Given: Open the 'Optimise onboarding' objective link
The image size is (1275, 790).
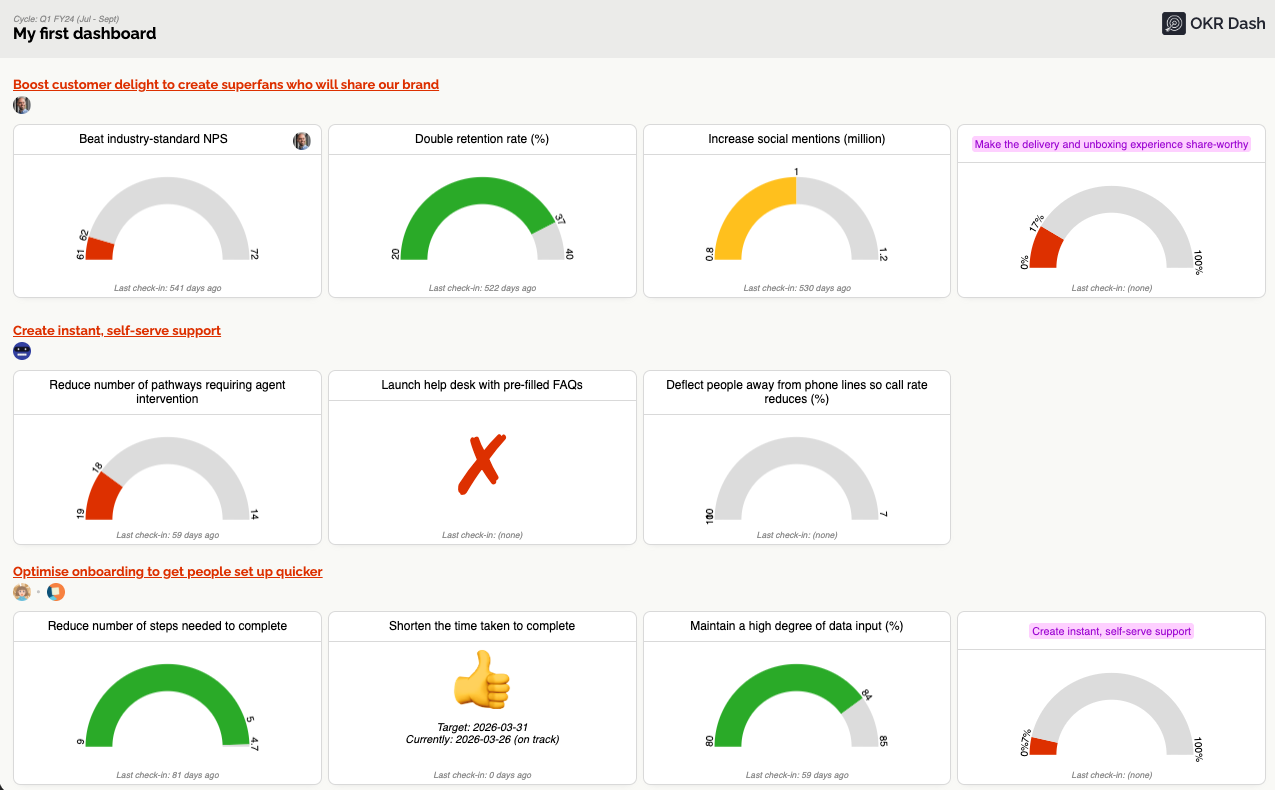Looking at the screenshot, I should coord(166,571).
